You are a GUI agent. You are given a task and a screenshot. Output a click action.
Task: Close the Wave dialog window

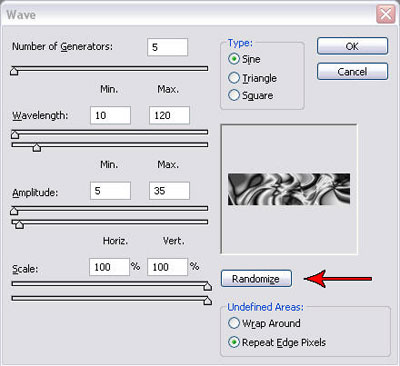[386, 15]
